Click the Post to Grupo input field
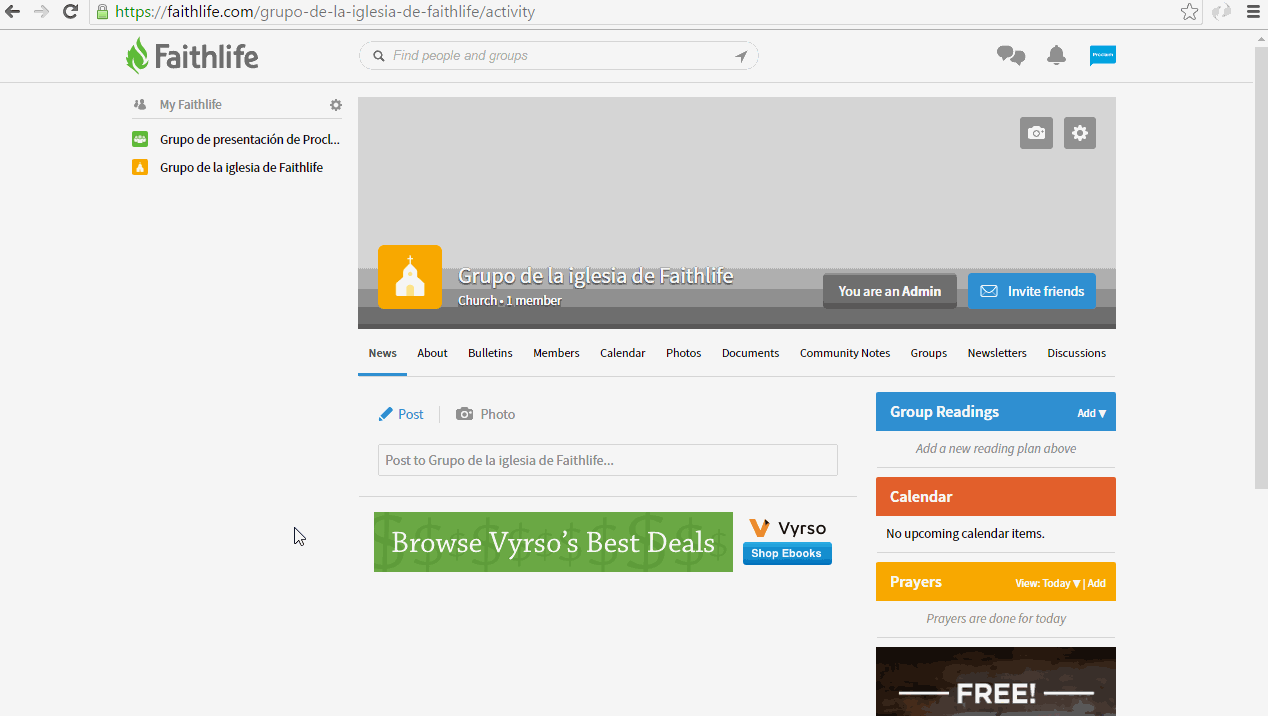1268x716 pixels. [608, 460]
